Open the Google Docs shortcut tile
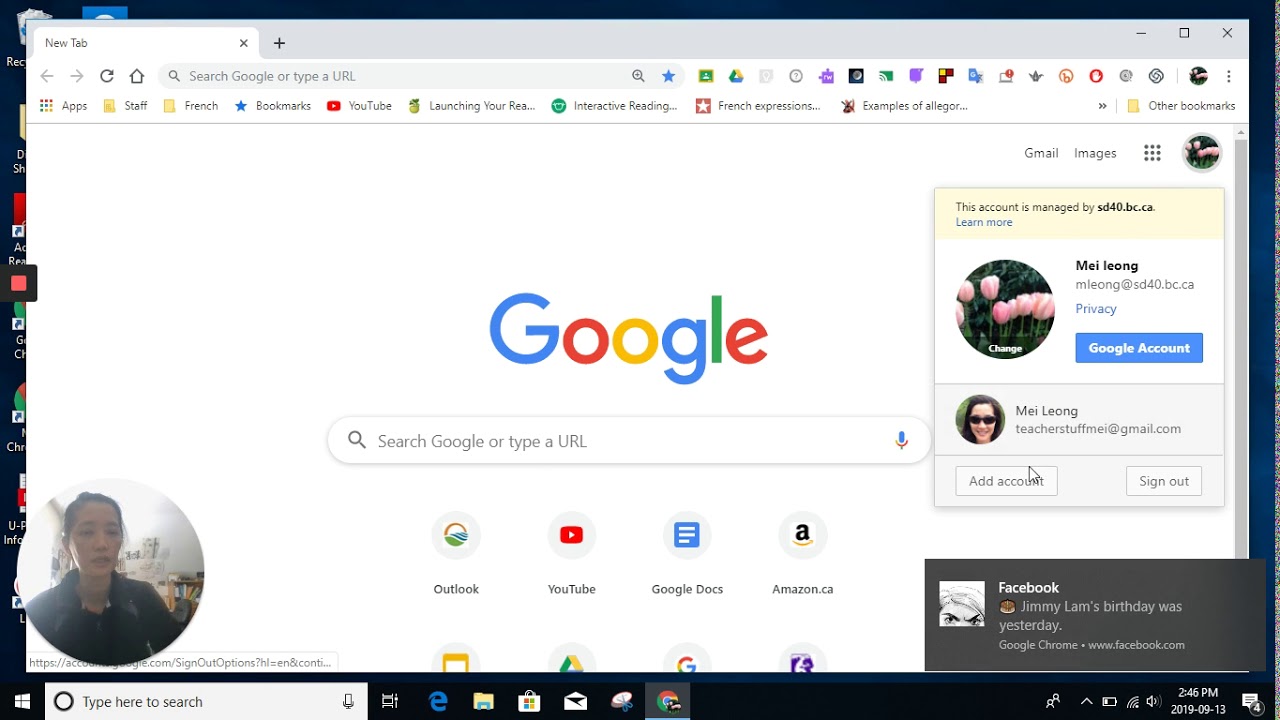1280x720 pixels. 687,554
